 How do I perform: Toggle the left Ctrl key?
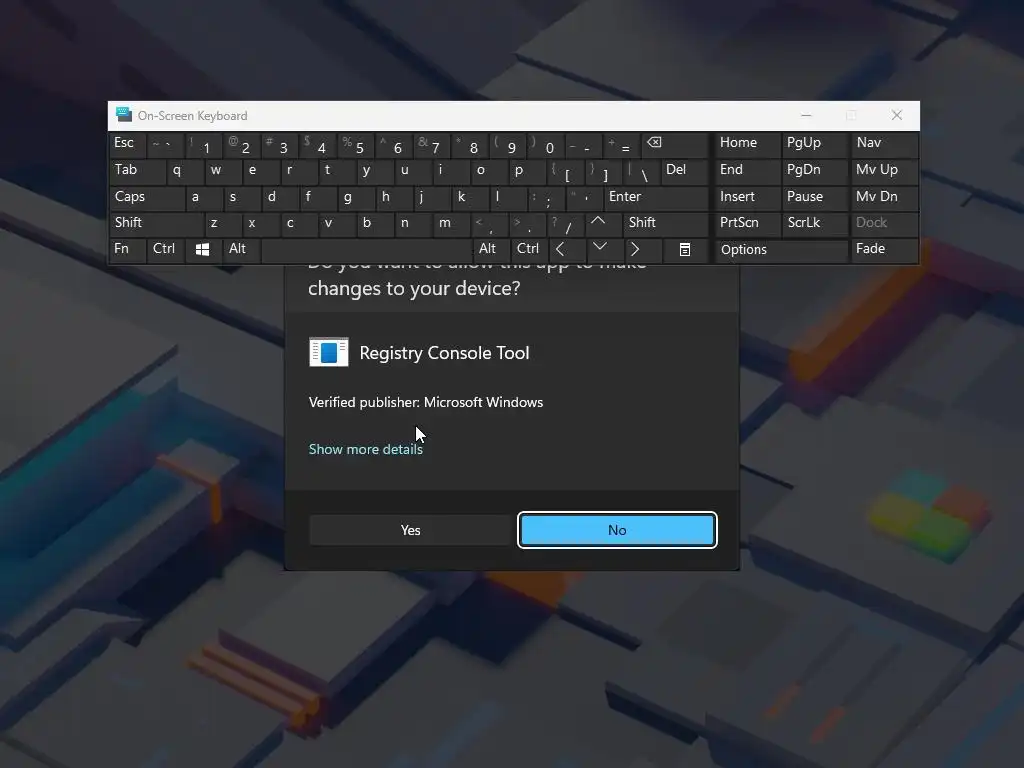[165, 249]
